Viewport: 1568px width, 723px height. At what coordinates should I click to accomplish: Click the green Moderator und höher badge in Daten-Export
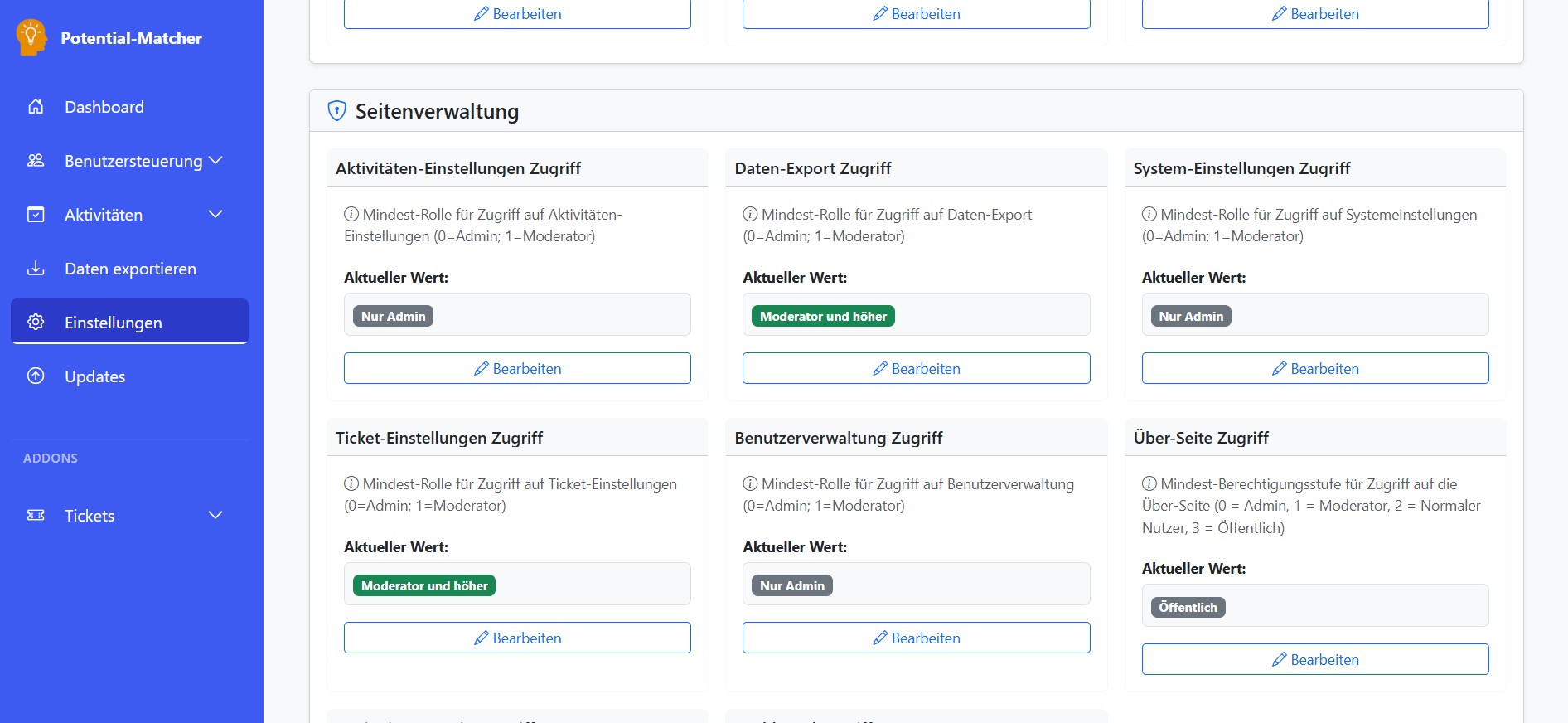(x=823, y=316)
